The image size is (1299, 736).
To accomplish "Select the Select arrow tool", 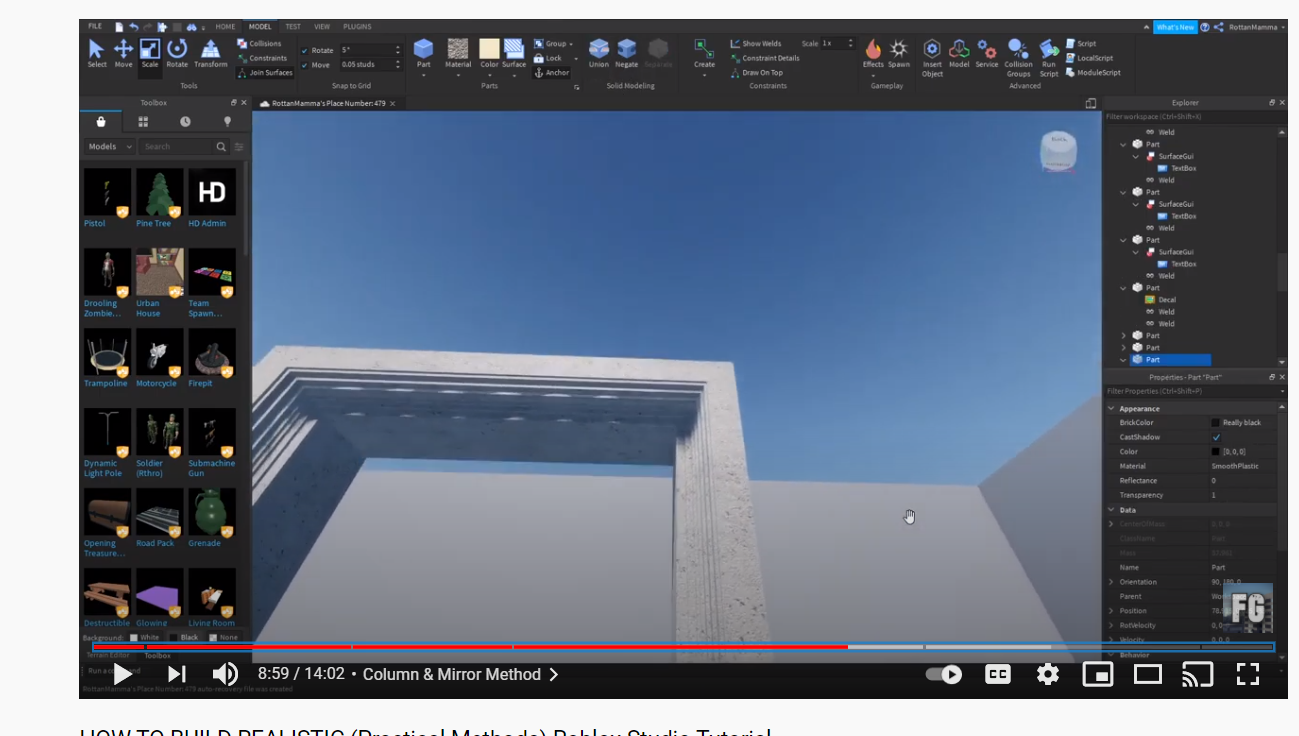I will point(96,53).
